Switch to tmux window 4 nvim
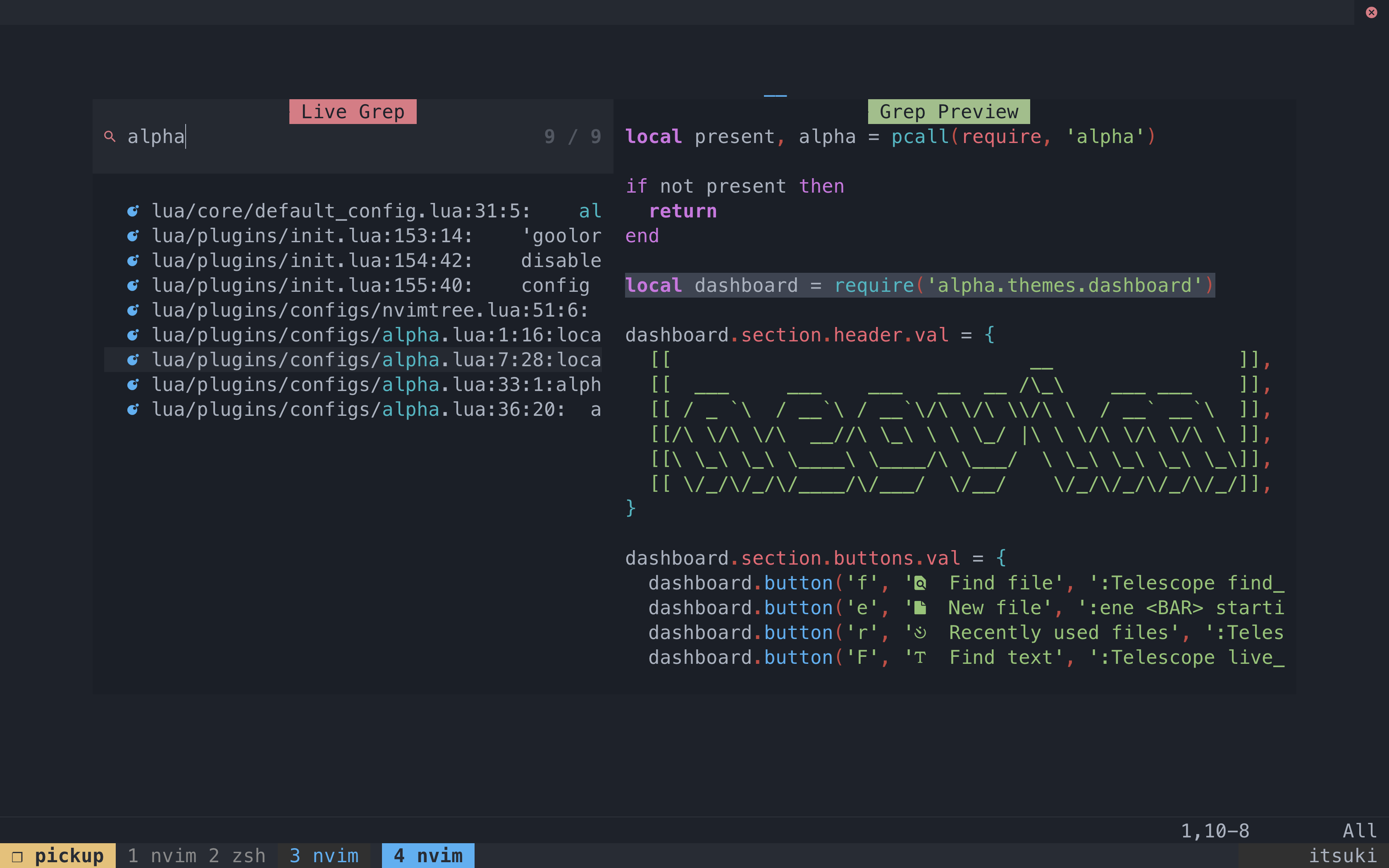Viewport: 1389px width, 868px height. pyautogui.click(x=428, y=856)
